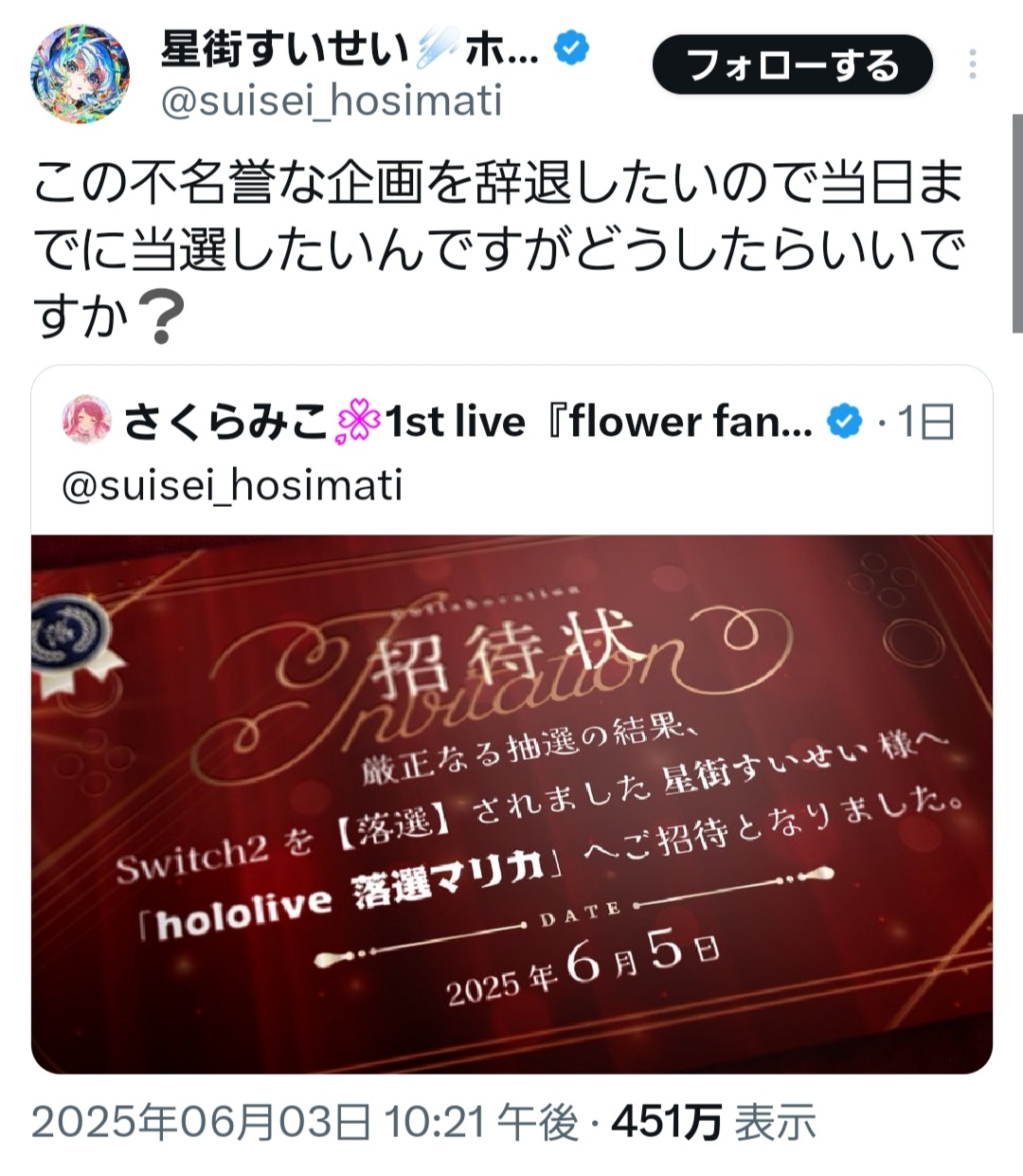Open Sakura Miko's small avatar in quoted post
Viewport: 1023px width, 1176px height.
tap(87, 420)
